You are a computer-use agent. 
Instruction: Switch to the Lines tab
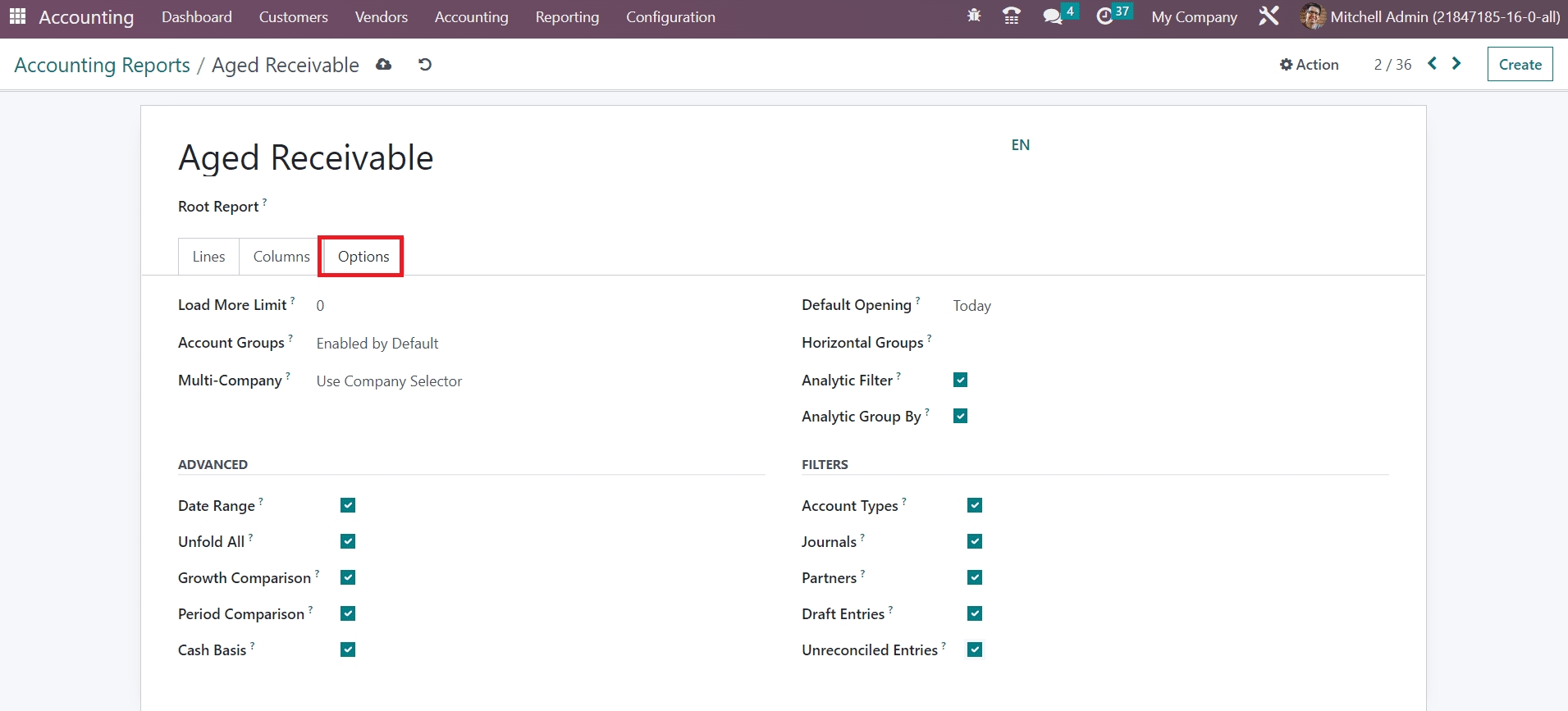pos(208,257)
